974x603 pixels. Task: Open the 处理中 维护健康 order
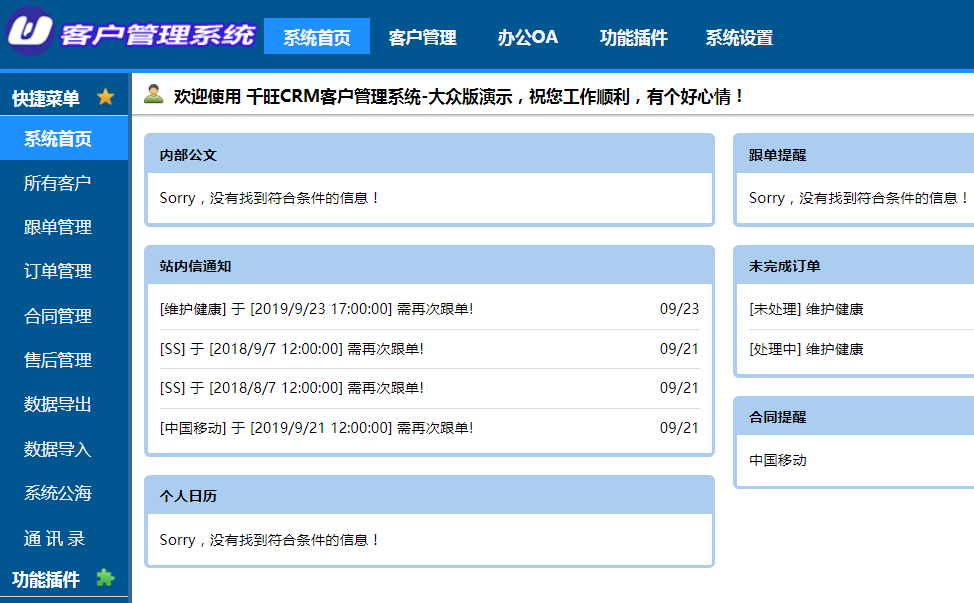point(806,349)
